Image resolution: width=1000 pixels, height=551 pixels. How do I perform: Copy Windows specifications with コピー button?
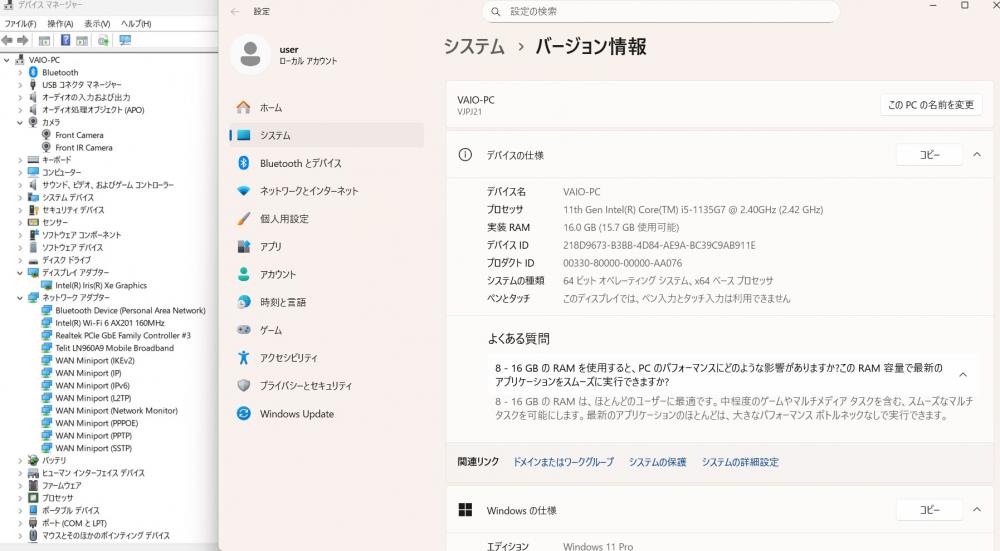(929, 510)
